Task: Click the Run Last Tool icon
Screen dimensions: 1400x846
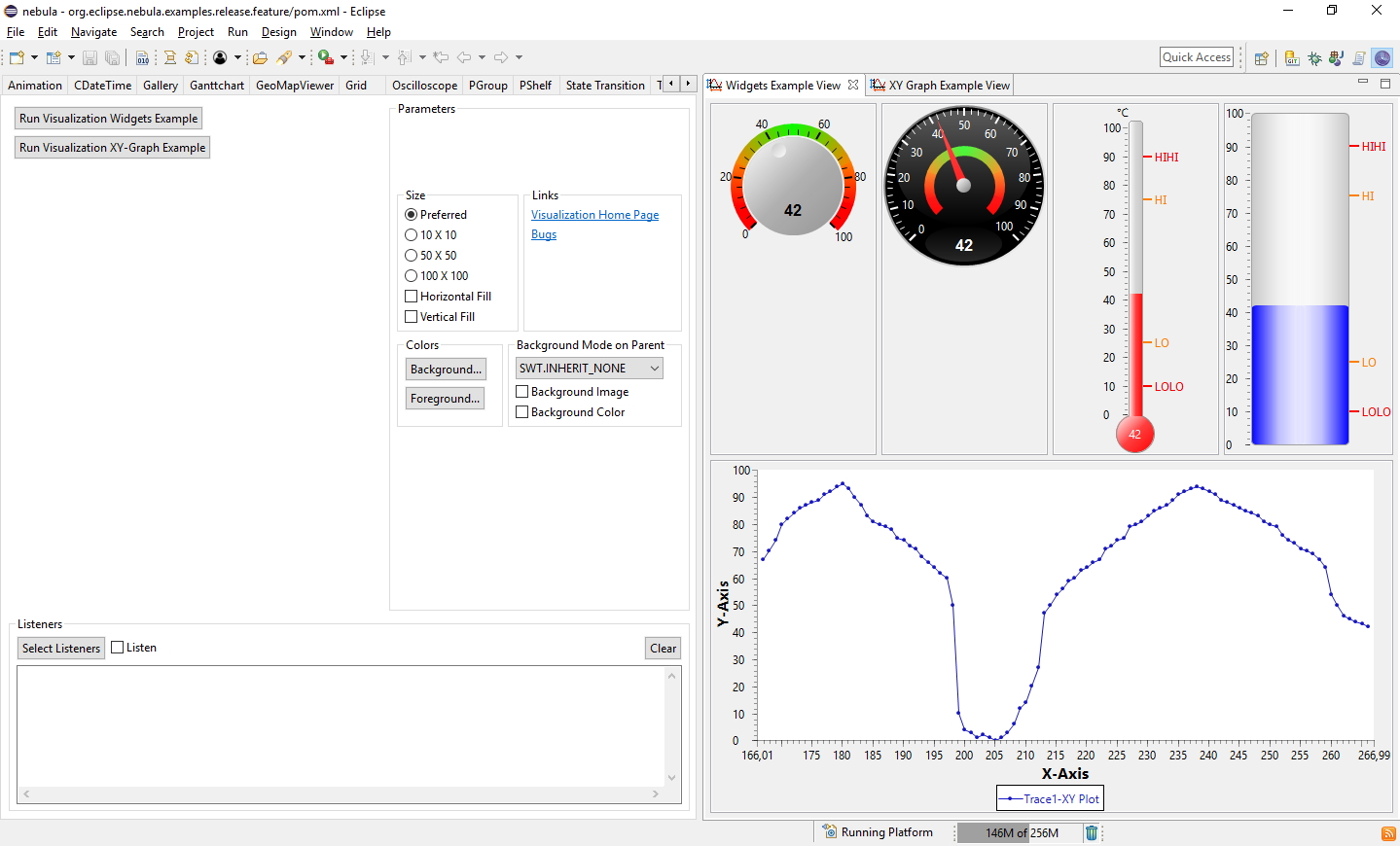Action: (325, 58)
